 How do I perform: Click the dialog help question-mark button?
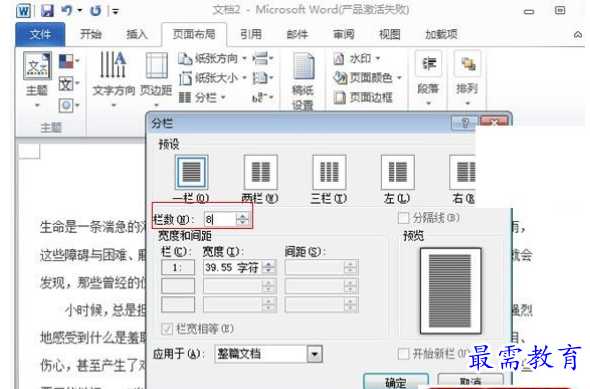point(464,123)
